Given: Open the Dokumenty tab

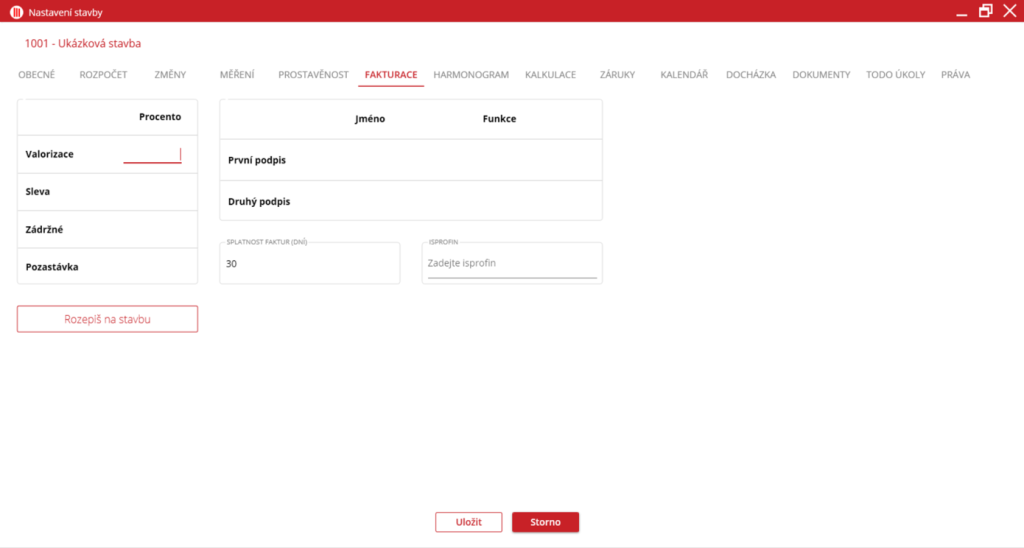Looking at the screenshot, I should point(821,75).
